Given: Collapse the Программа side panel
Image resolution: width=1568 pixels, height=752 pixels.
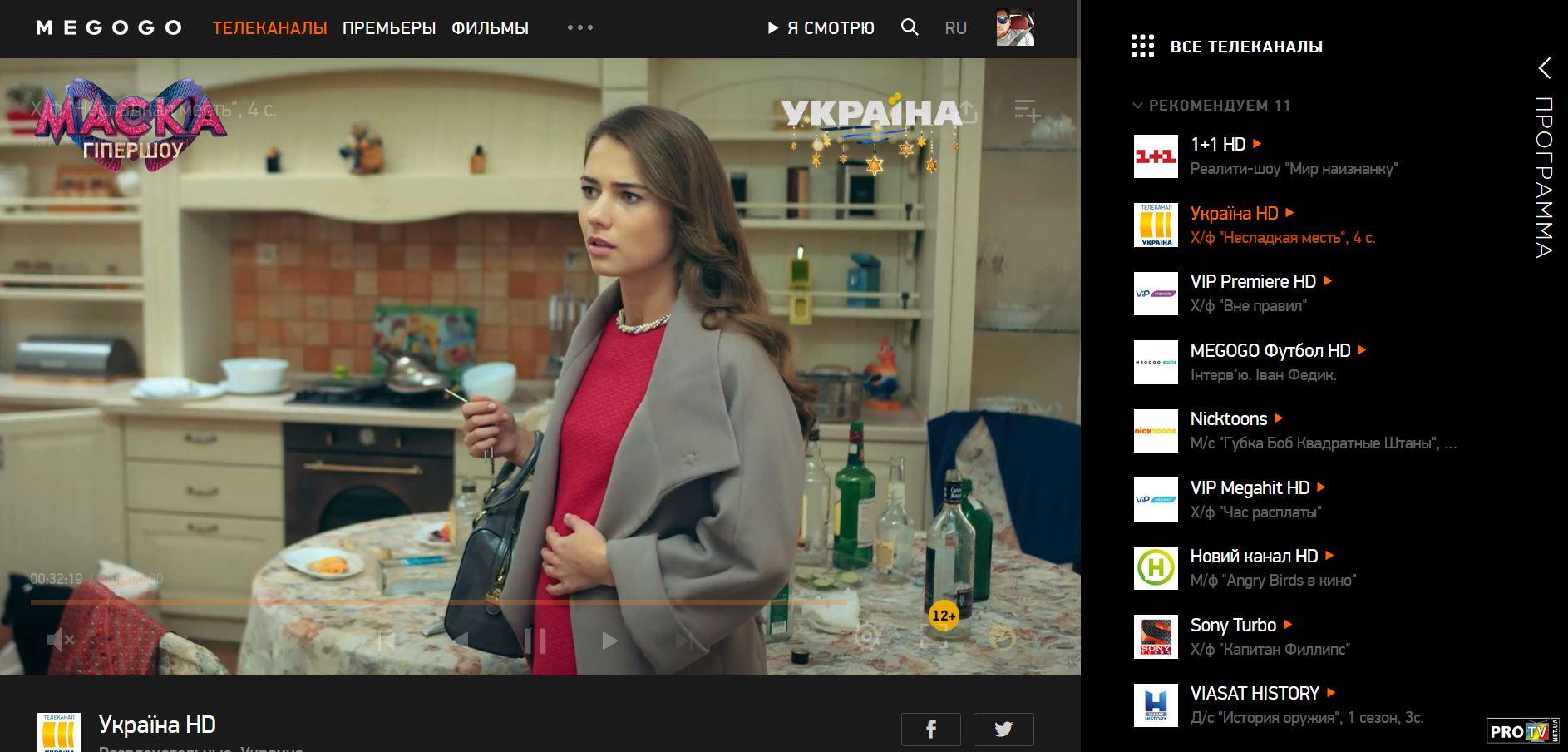Looking at the screenshot, I should pyautogui.click(x=1544, y=68).
